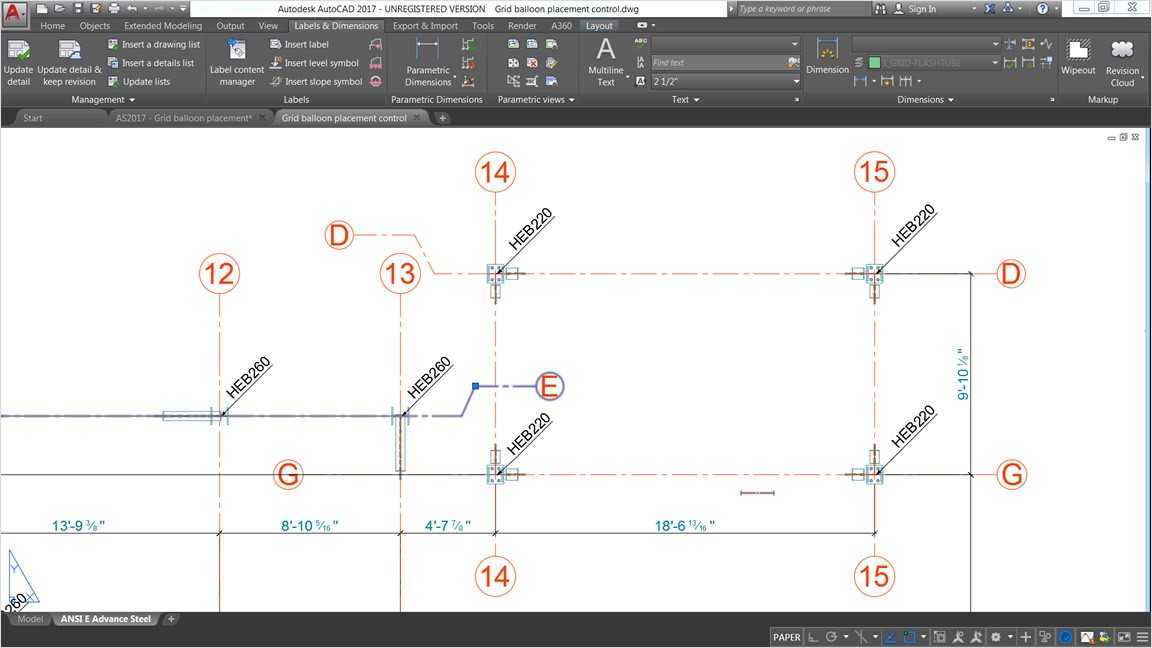Click Update lists button
This screenshot has height=648, width=1152.
(x=139, y=82)
